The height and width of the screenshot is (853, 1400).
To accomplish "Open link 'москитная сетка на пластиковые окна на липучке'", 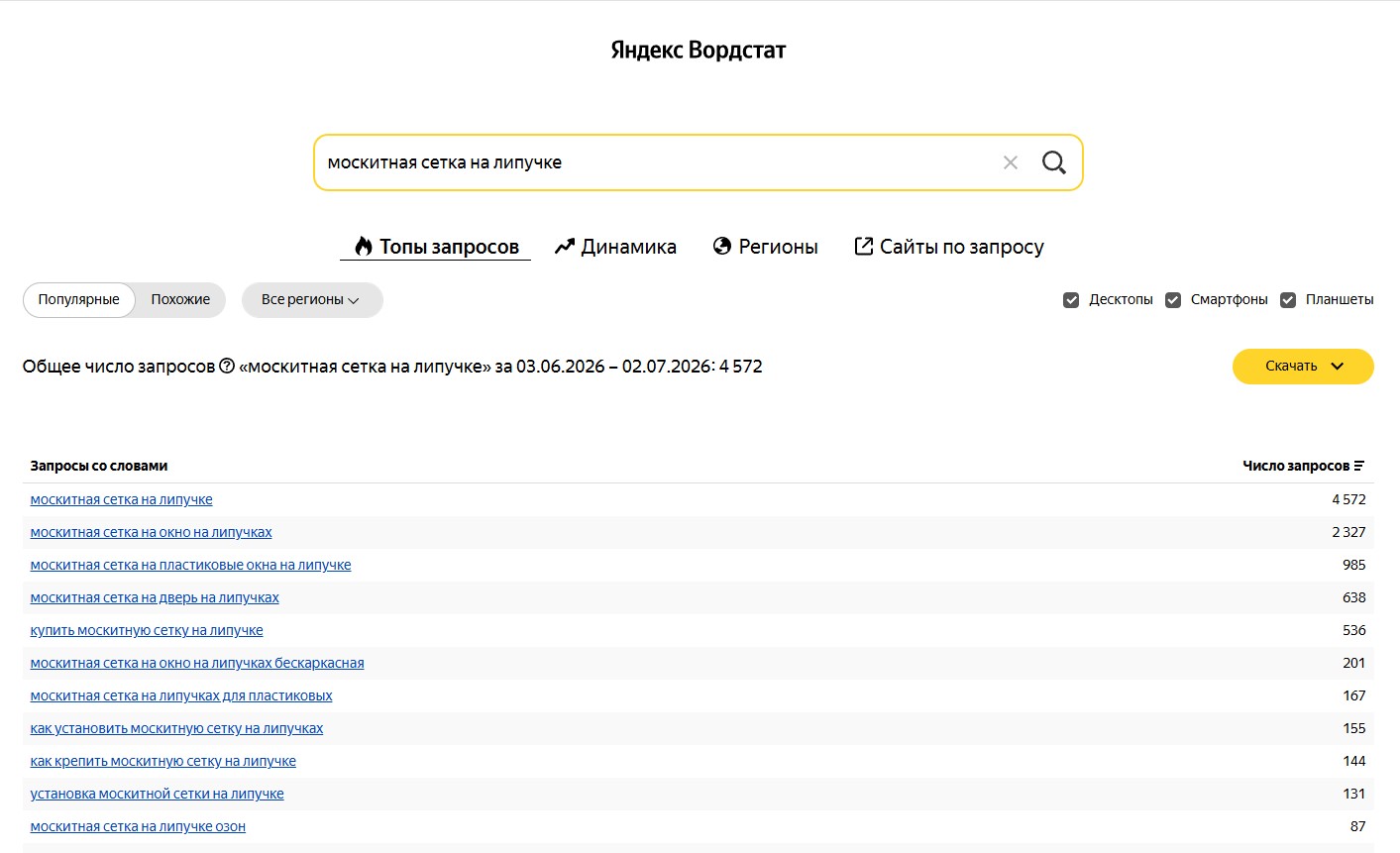I will [191, 566].
